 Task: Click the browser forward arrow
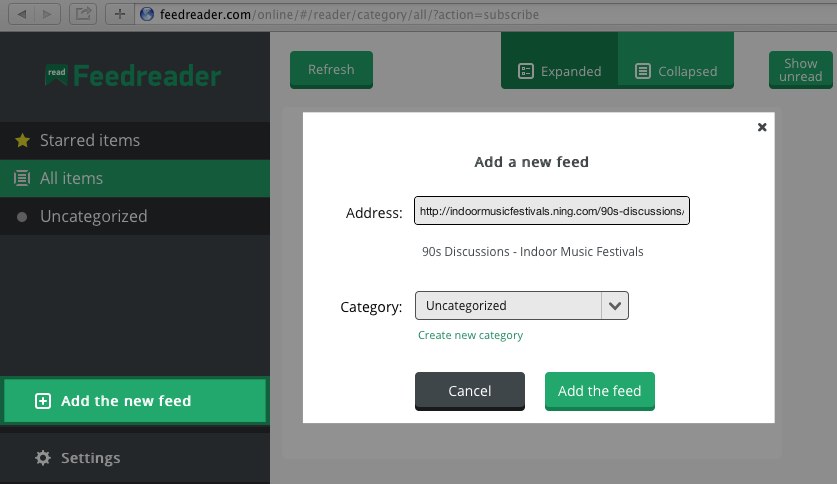(x=48, y=14)
